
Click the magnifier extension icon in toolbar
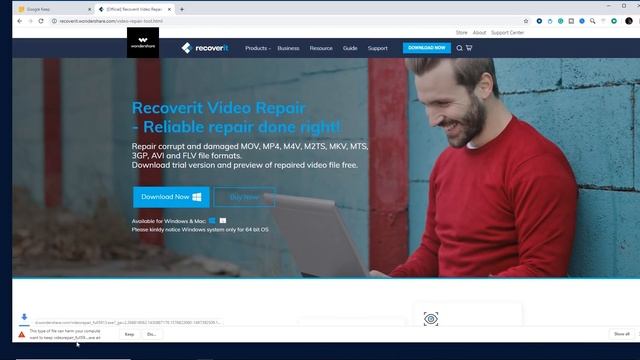[593, 21]
